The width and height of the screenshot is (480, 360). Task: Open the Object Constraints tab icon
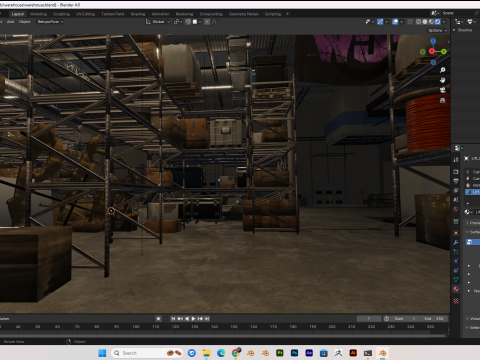pos(456,270)
